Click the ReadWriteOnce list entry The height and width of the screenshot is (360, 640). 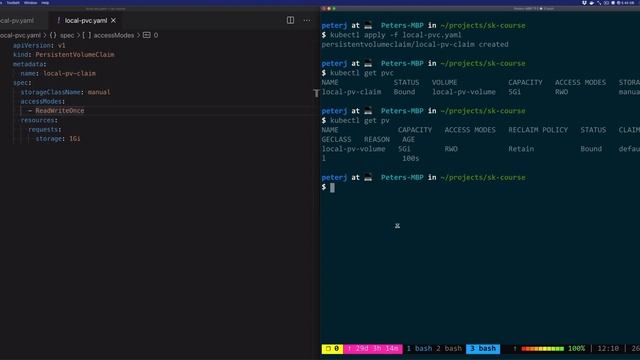tap(59, 111)
